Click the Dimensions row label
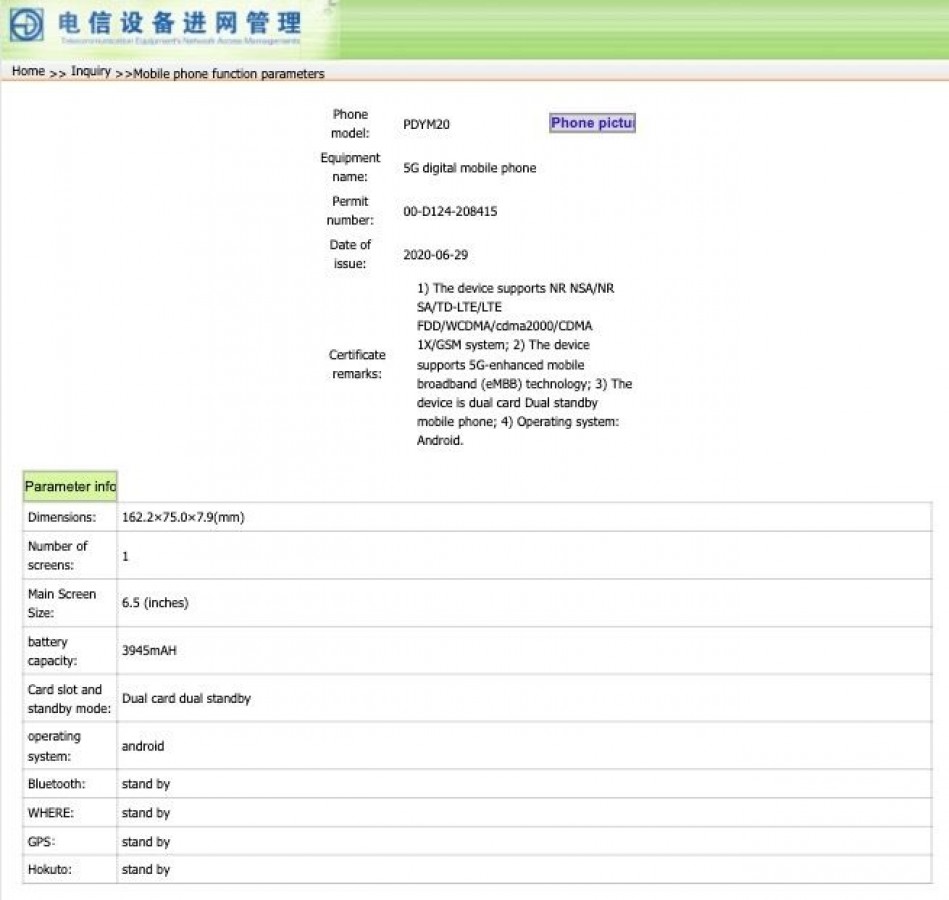This screenshot has height=900, width=949. (62, 517)
